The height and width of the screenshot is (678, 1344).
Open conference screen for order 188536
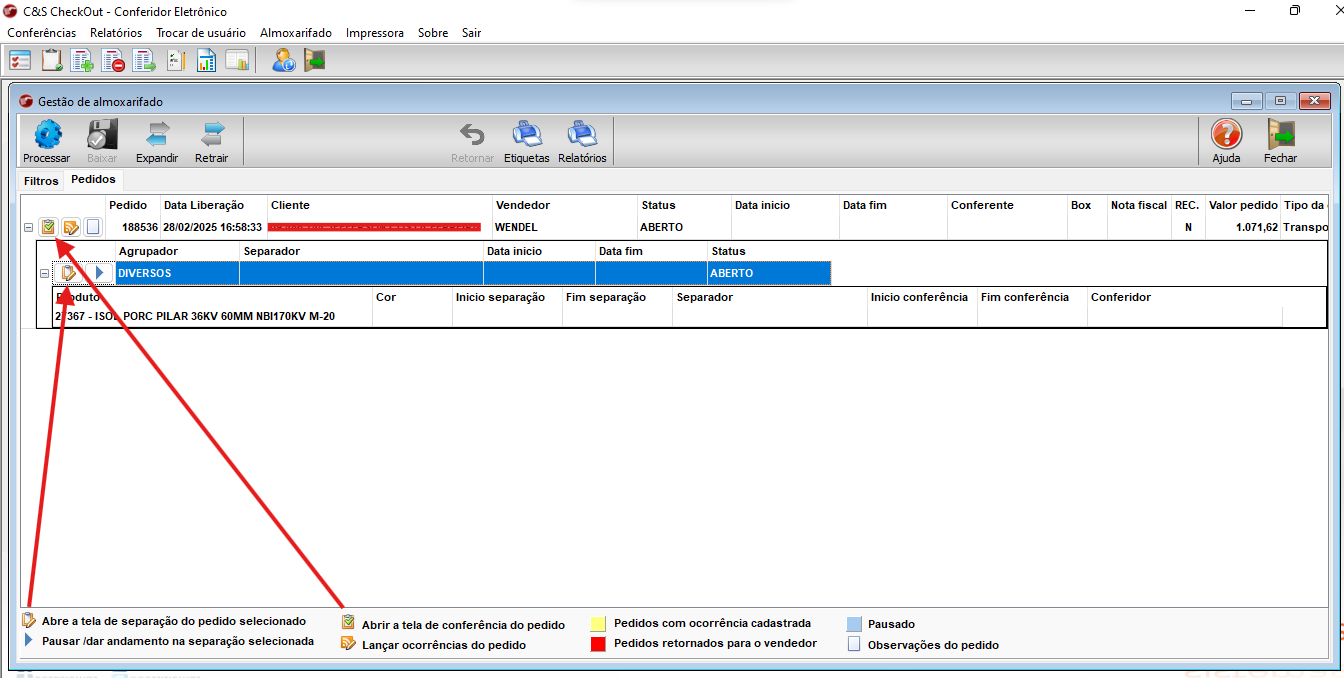coord(48,227)
